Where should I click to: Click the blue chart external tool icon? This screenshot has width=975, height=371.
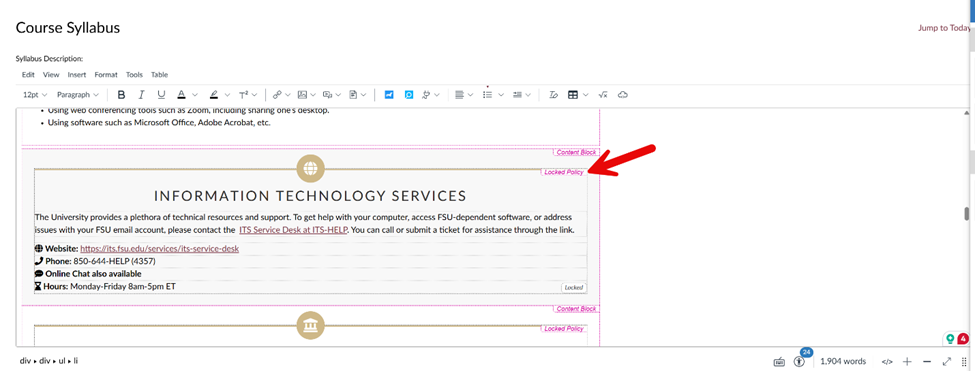(x=389, y=95)
